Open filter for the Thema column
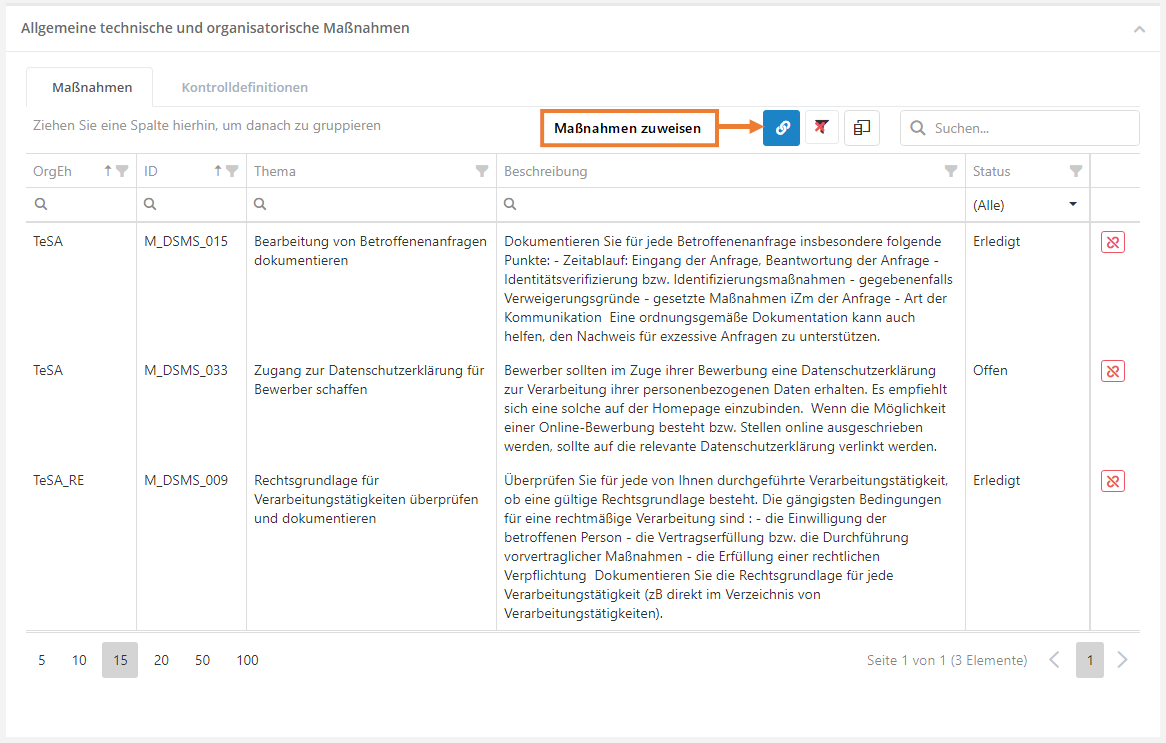The width and height of the screenshot is (1166, 743). click(x=481, y=171)
